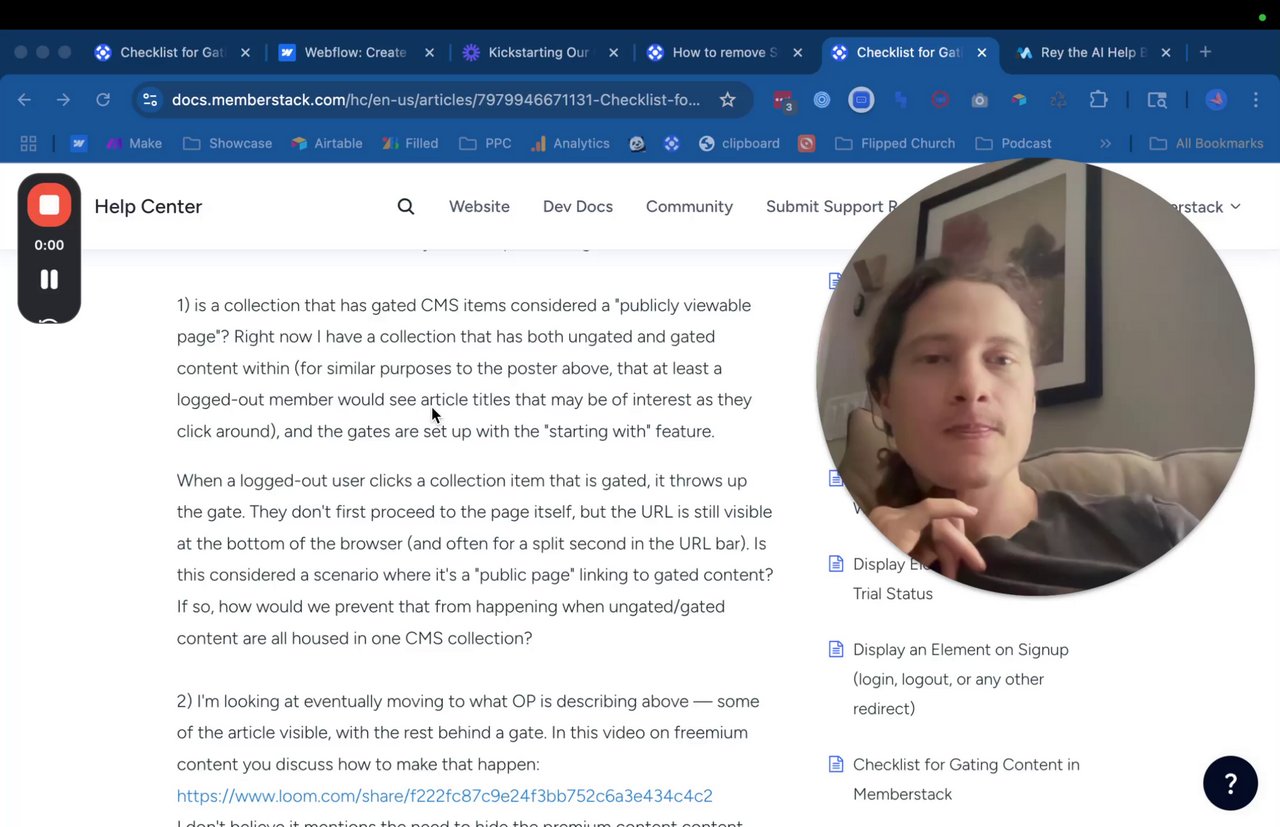1280x827 pixels.
Task: Open the Make bookmark
Action: [133, 143]
